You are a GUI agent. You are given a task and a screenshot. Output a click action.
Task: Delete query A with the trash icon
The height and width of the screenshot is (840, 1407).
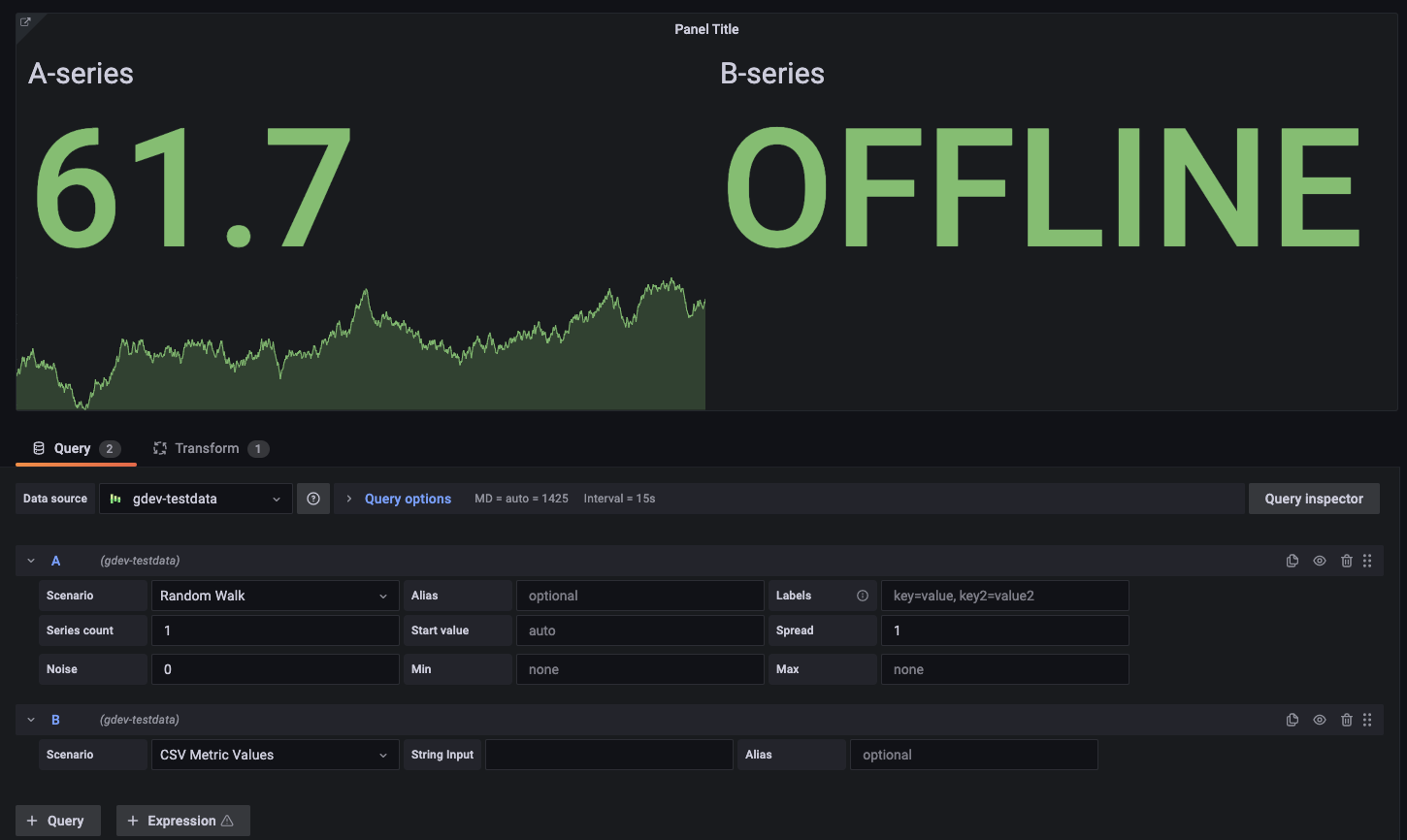pyautogui.click(x=1346, y=560)
